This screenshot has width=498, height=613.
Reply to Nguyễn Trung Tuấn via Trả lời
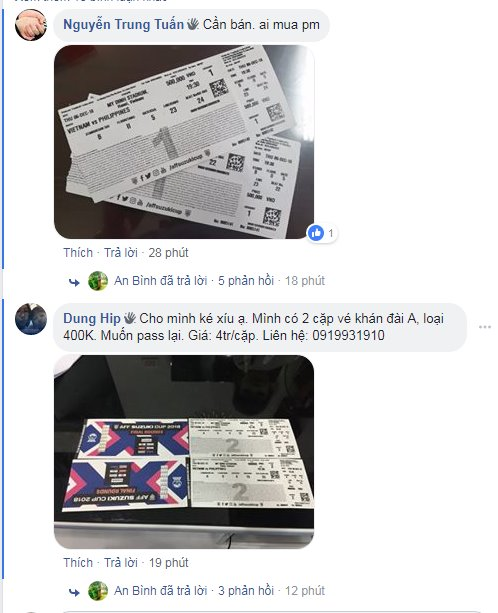[x=121, y=253]
